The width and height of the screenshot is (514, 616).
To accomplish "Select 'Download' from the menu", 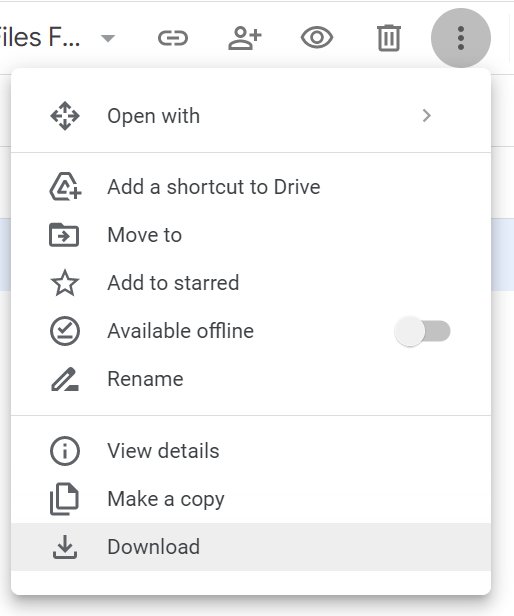I will 251,547.
